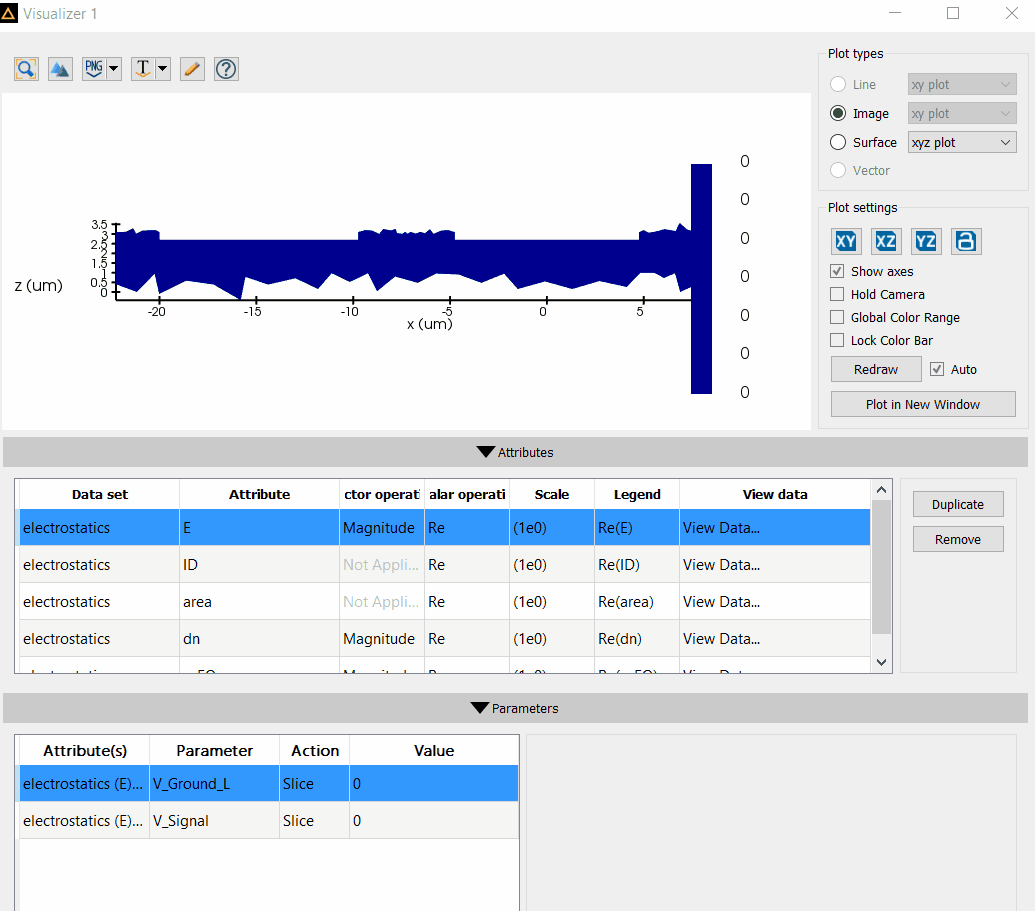The width and height of the screenshot is (1035, 911).
Task: Click the (1e0) scale for E row
Action: pos(552,527)
